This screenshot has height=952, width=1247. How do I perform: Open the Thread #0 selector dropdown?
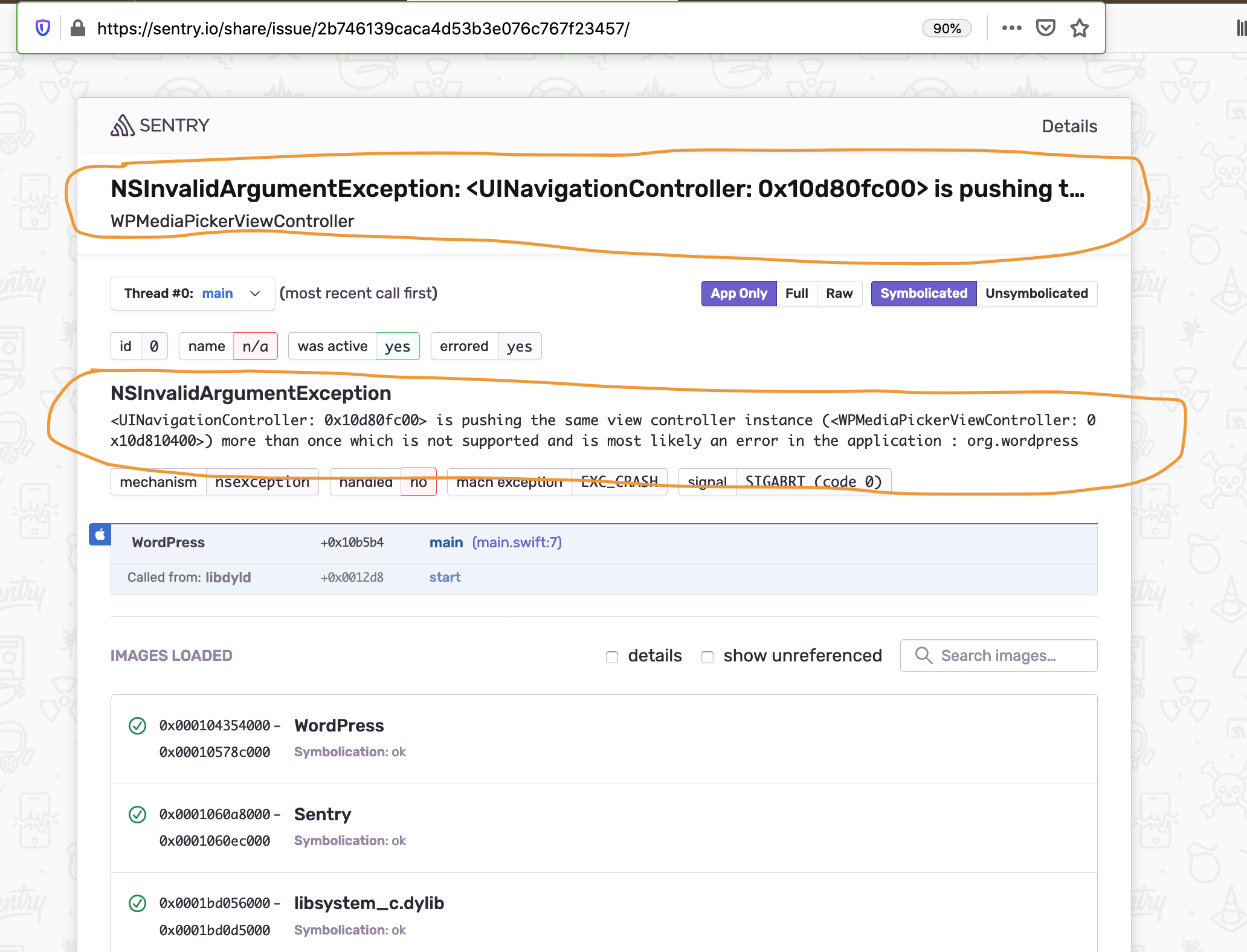pyautogui.click(x=192, y=294)
